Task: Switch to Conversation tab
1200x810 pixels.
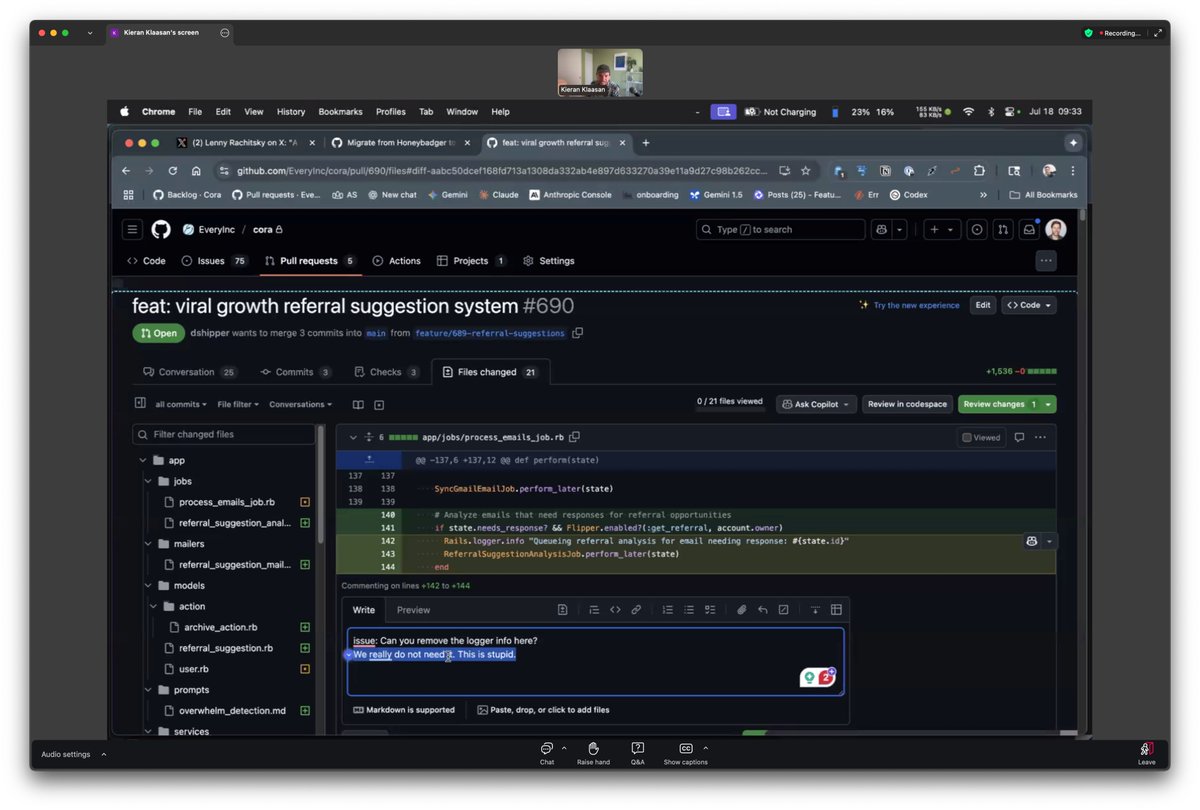Action: click(190, 372)
